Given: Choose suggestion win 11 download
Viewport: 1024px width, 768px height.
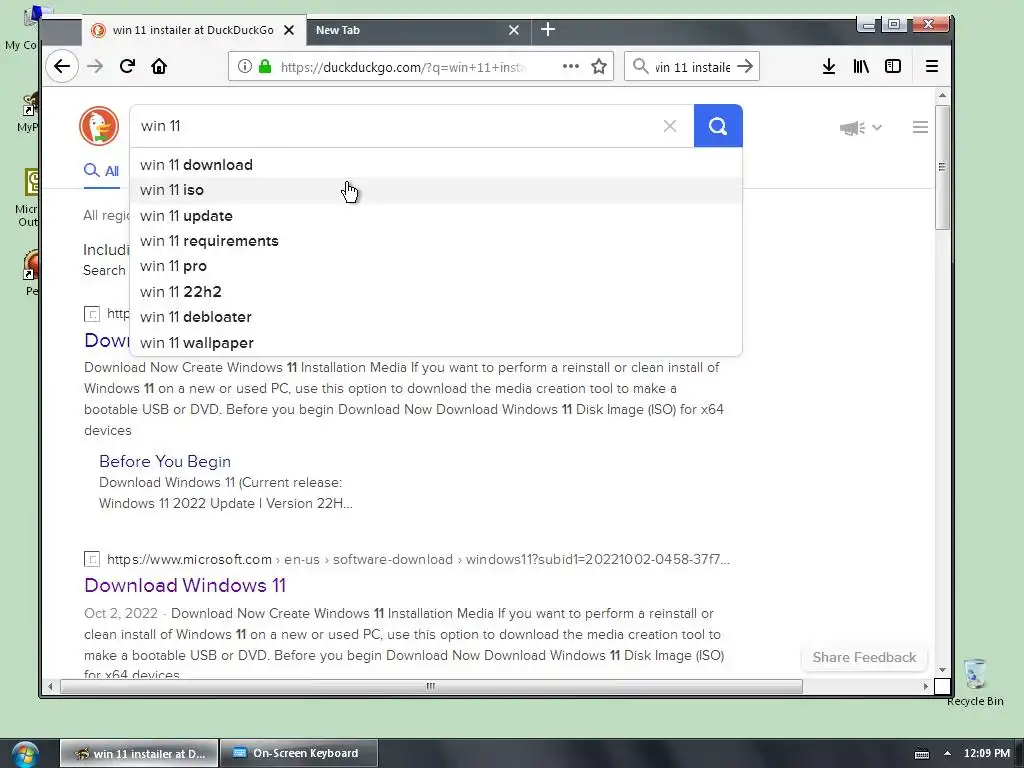Looking at the screenshot, I should [436, 165].
